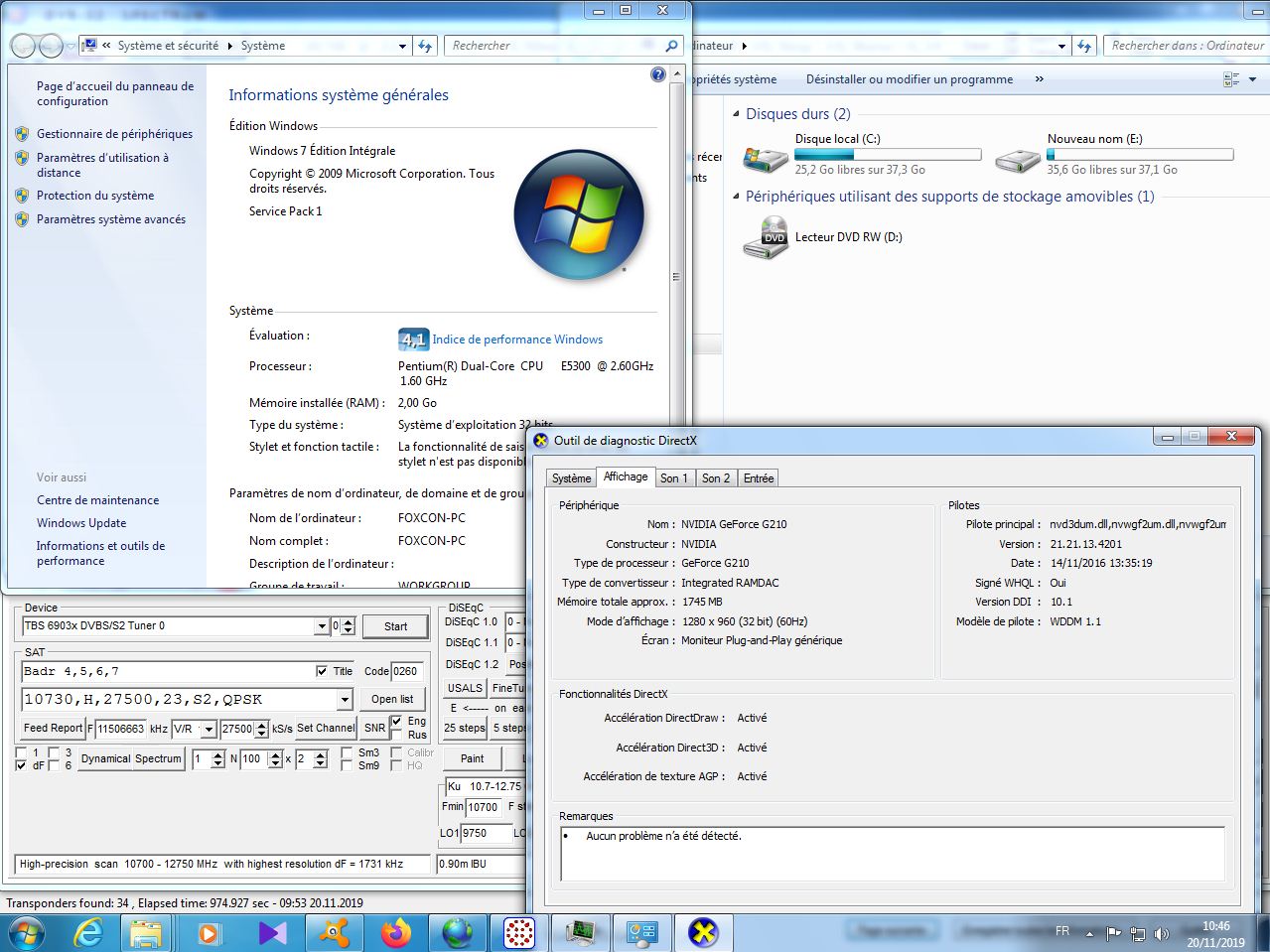This screenshot has width=1270, height=952.
Task: Switch to the Son 1 tab
Action: point(674,478)
